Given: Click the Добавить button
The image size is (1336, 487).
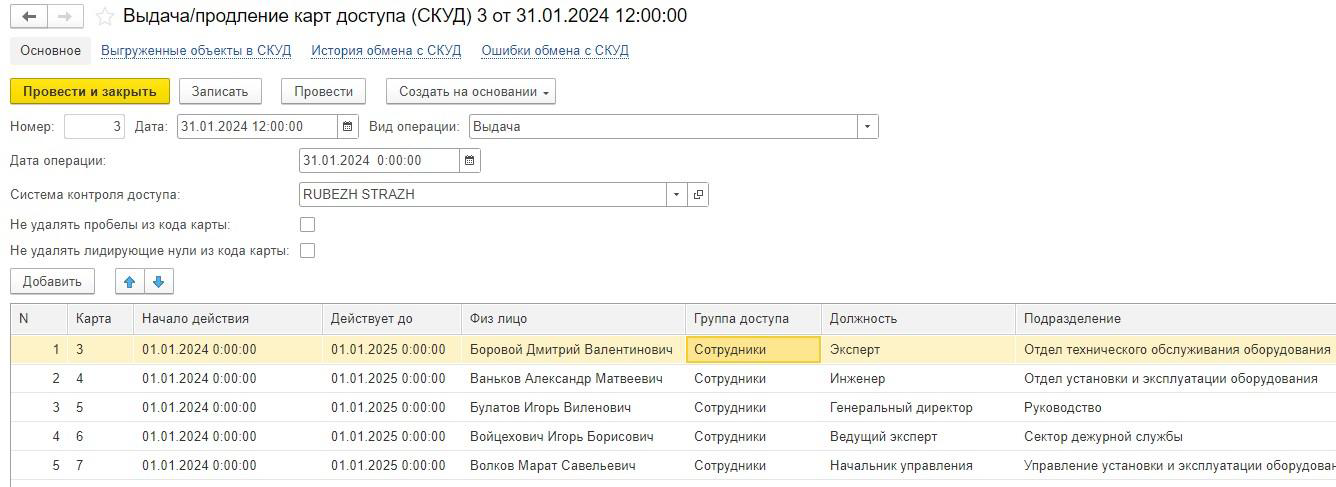Looking at the screenshot, I should tap(52, 282).
